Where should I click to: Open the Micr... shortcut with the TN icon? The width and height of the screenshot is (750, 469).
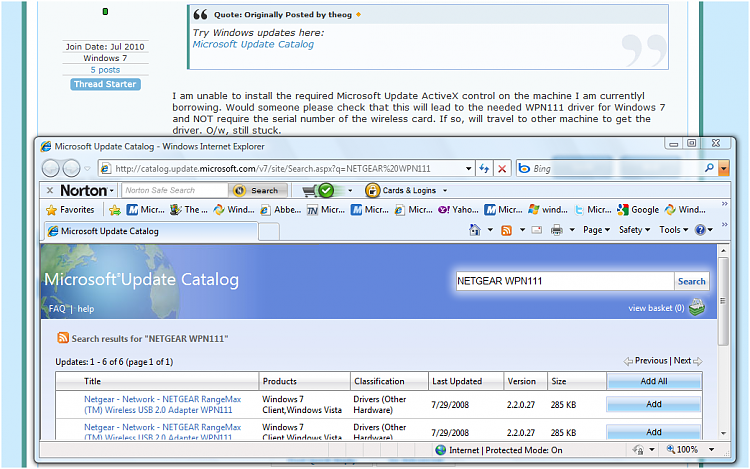326,209
